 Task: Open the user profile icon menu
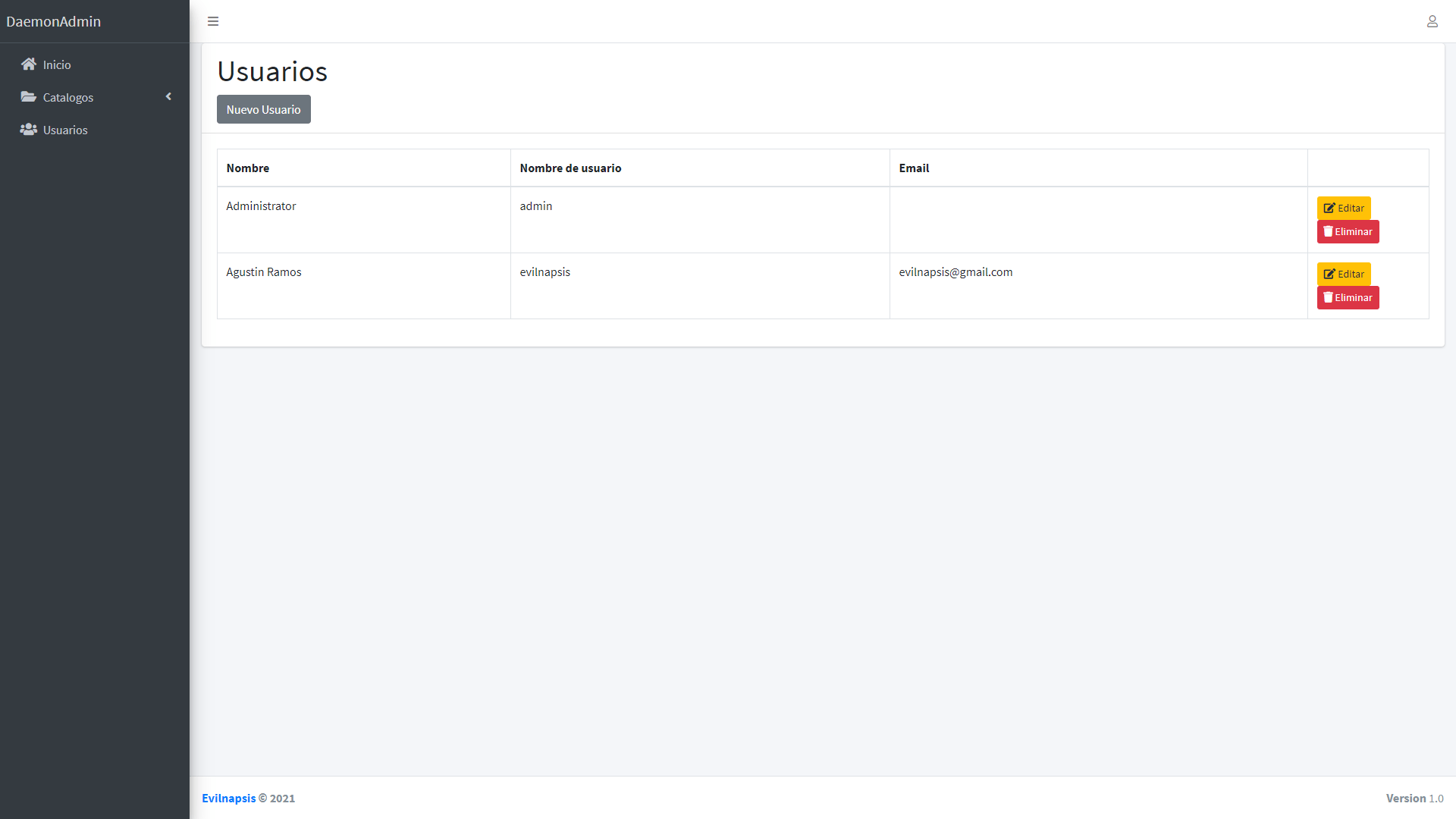click(1432, 21)
